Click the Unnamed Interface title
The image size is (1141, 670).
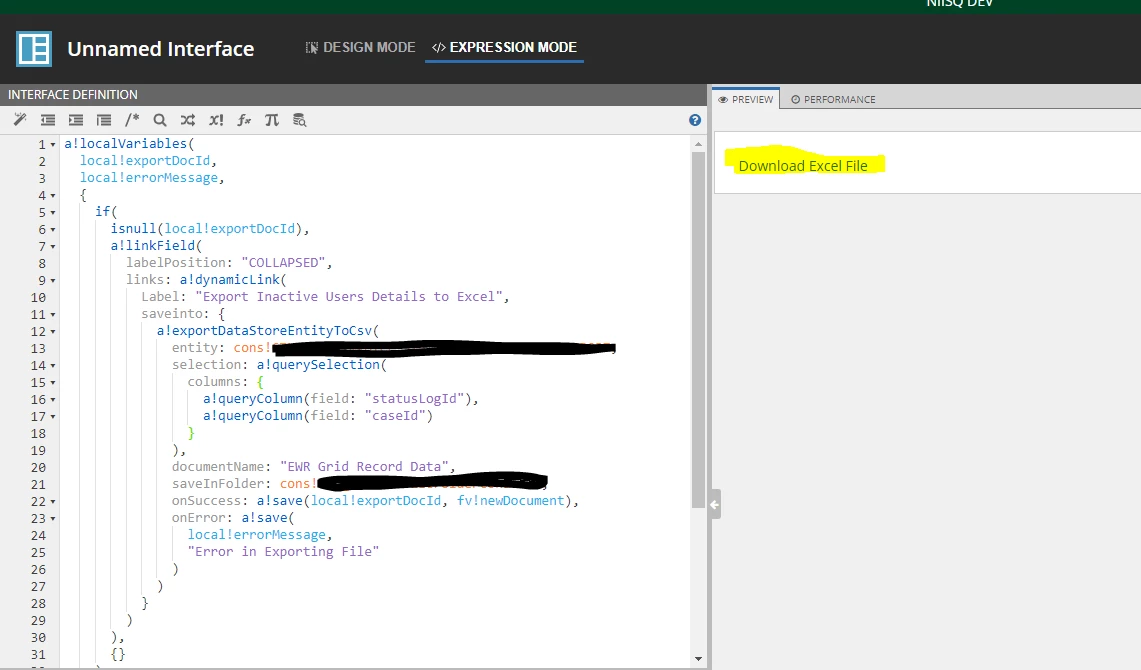point(161,49)
